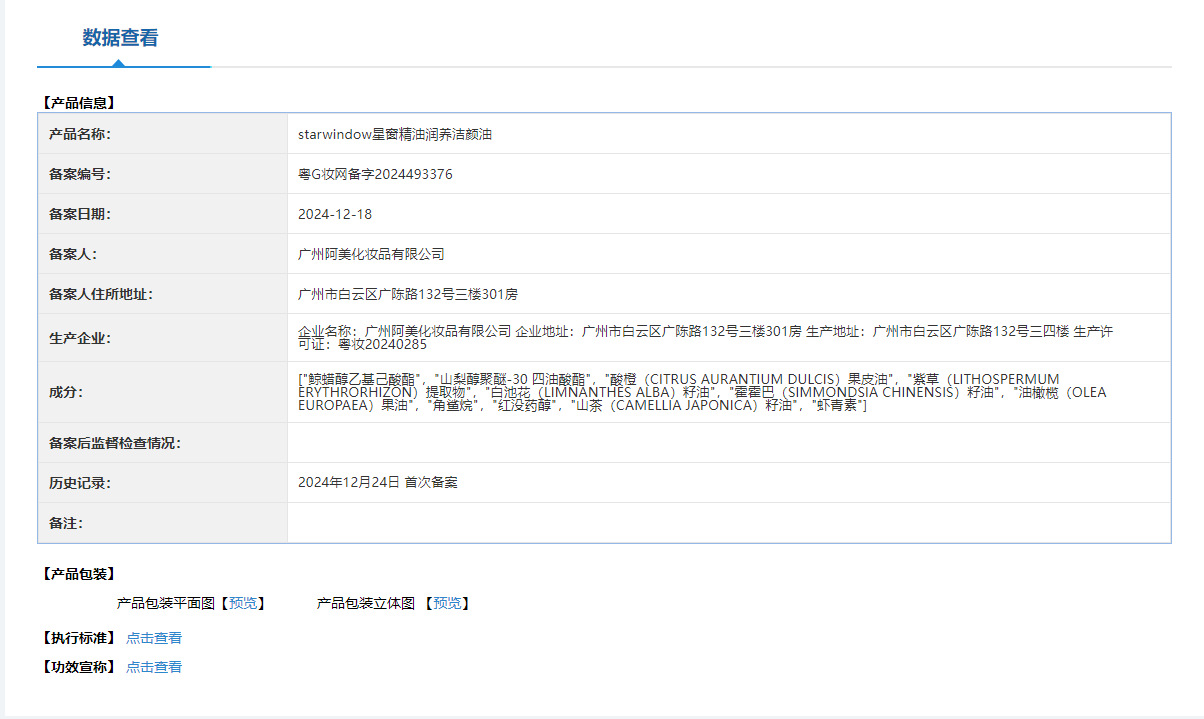
Task: Click the 成分 row label
Action: [66, 392]
